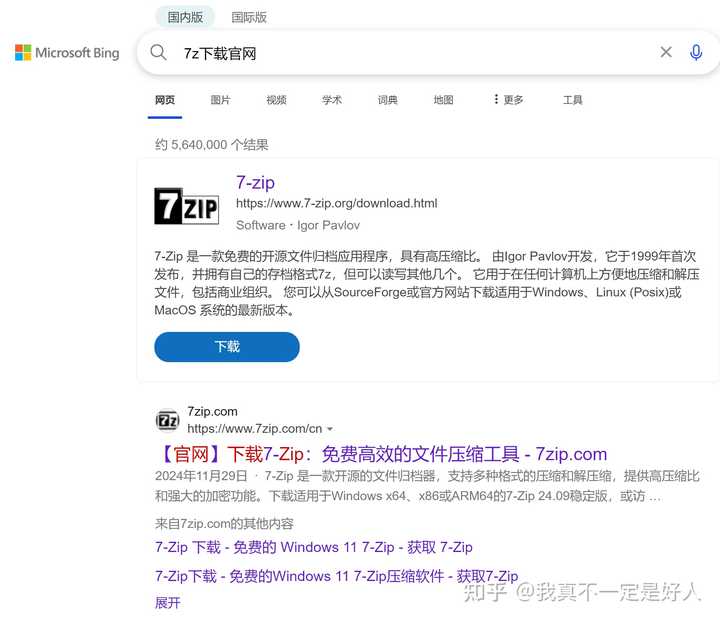The width and height of the screenshot is (720, 621).
Task: Click the 2024年11月29日 result snippet
Action: tap(427, 486)
